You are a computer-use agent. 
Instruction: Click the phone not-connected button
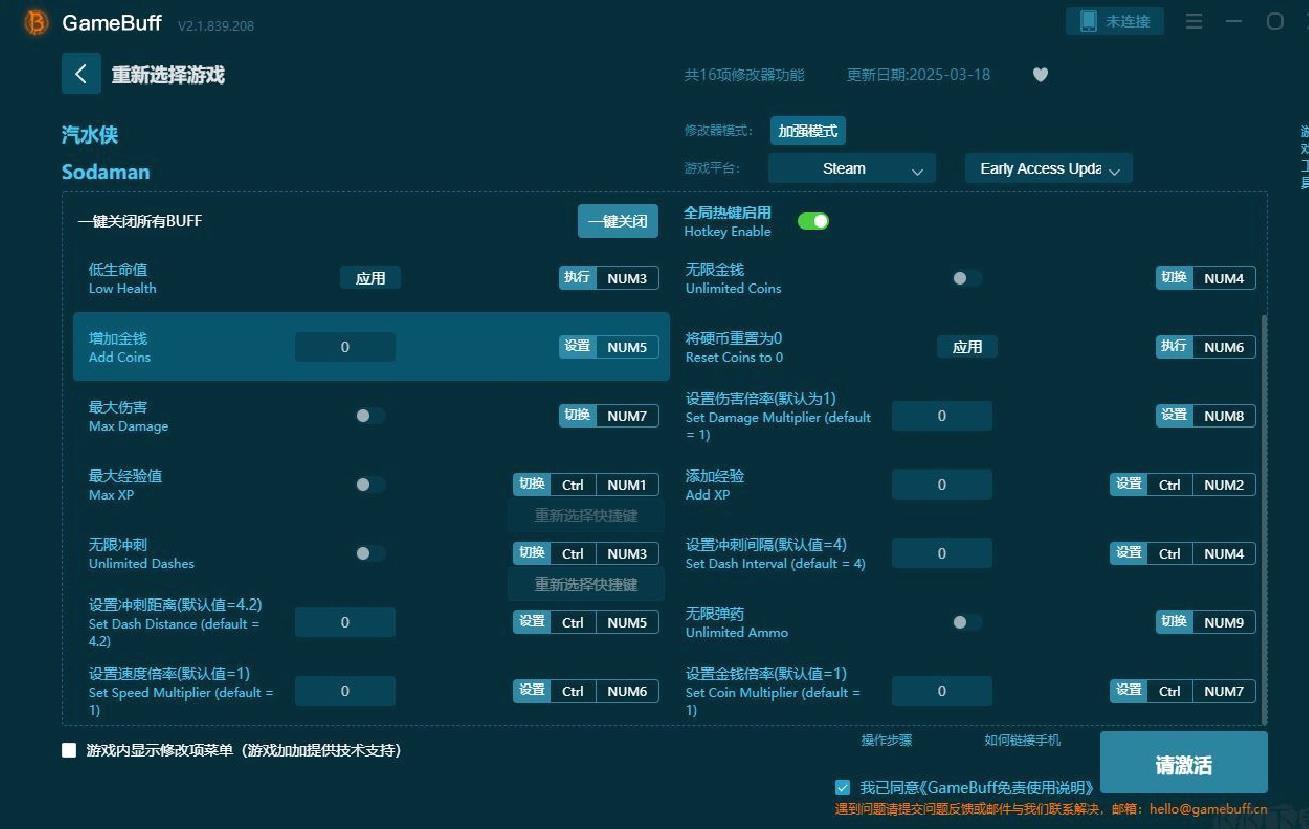(1115, 21)
